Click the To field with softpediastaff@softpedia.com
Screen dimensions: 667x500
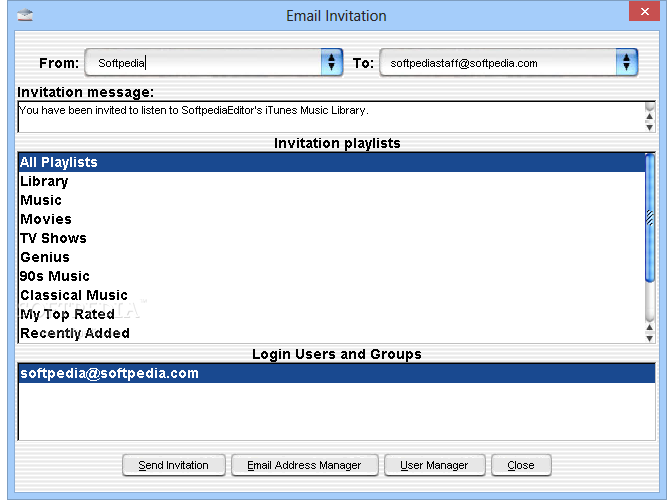(498, 63)
